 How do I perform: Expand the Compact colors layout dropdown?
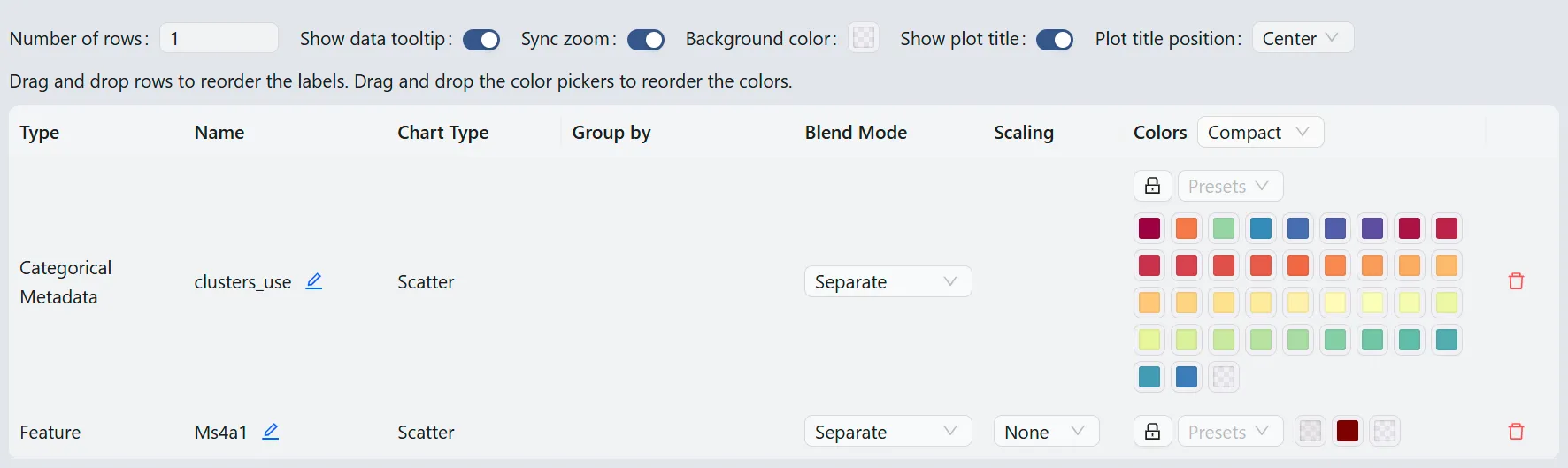click(x=1260, y=133)
